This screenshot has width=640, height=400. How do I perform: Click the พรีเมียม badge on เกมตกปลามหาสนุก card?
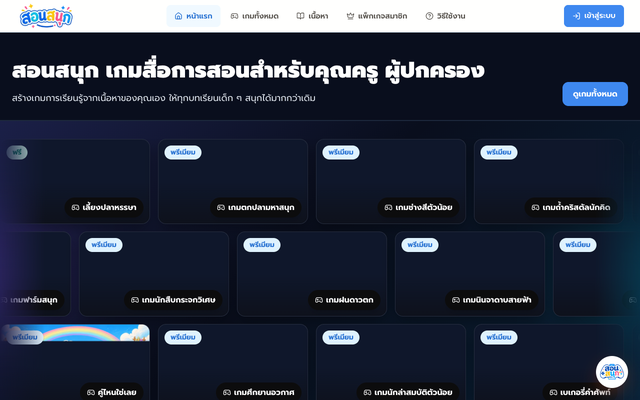183,152
